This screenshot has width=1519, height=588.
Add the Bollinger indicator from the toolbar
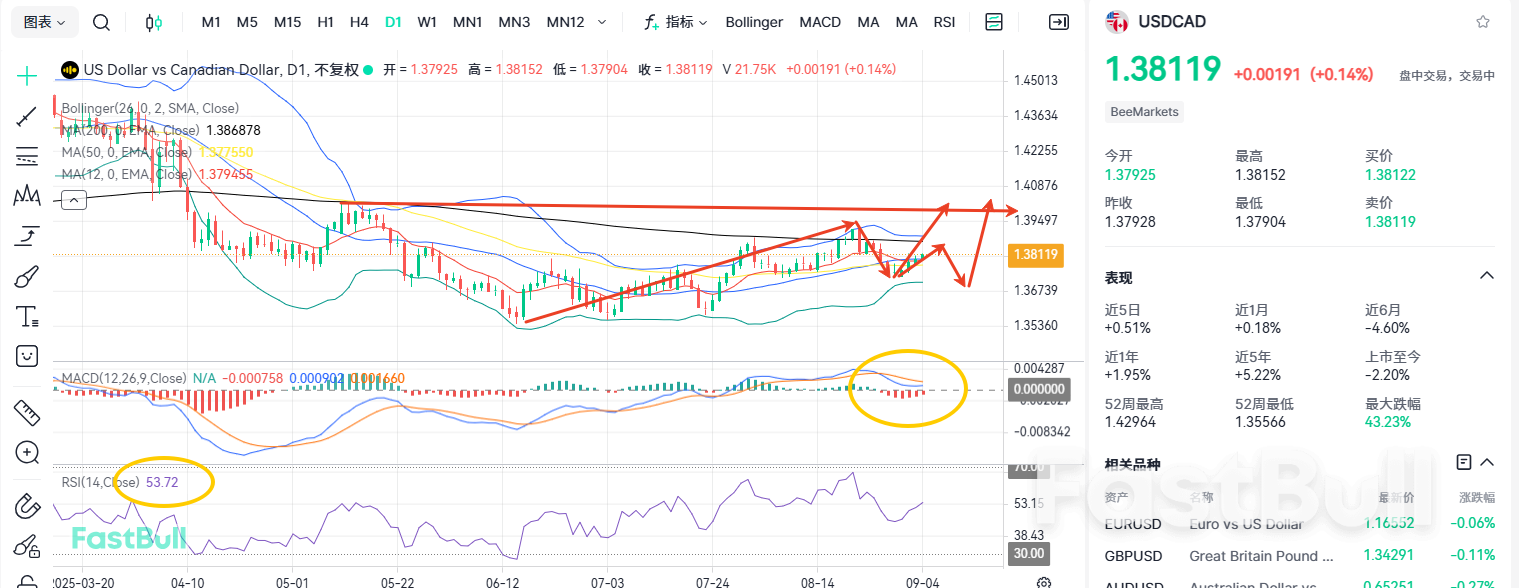click(754, 21)
